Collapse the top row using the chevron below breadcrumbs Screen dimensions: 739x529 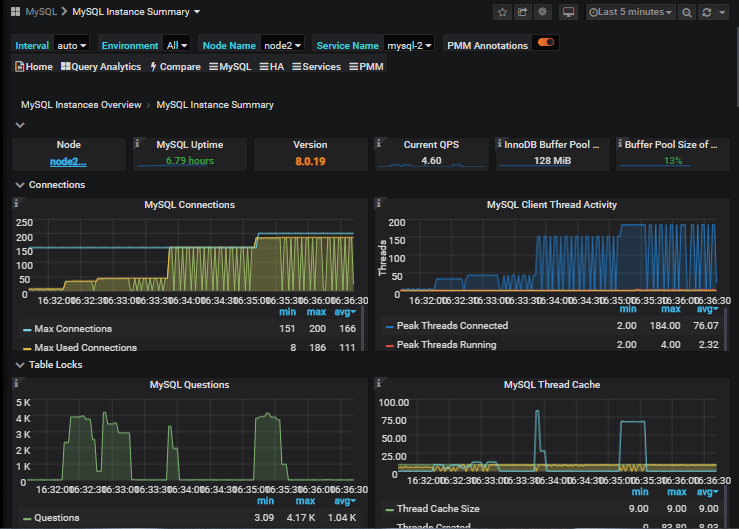(20, 125)
